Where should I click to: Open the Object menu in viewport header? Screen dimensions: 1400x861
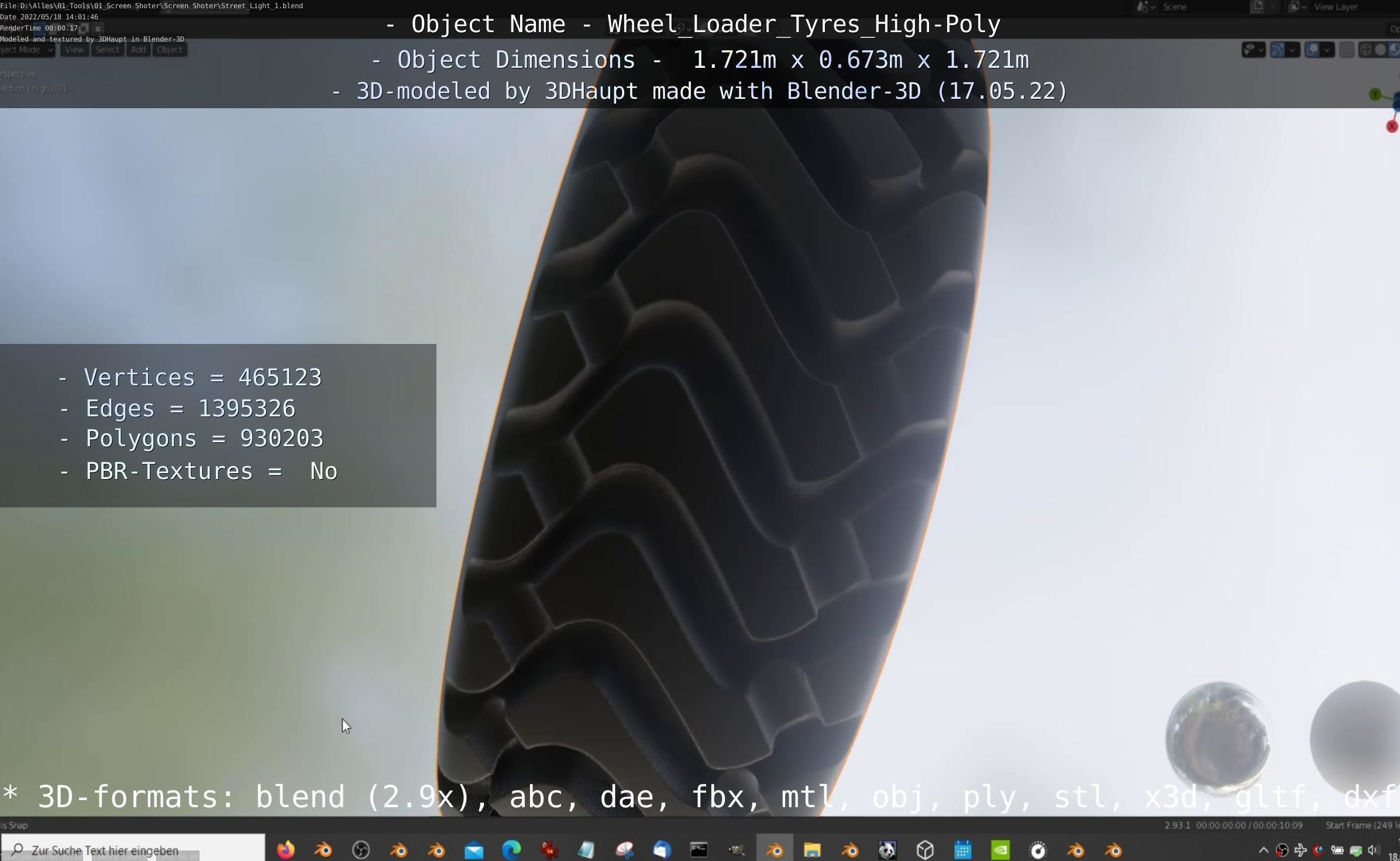(x=170, y=50)
